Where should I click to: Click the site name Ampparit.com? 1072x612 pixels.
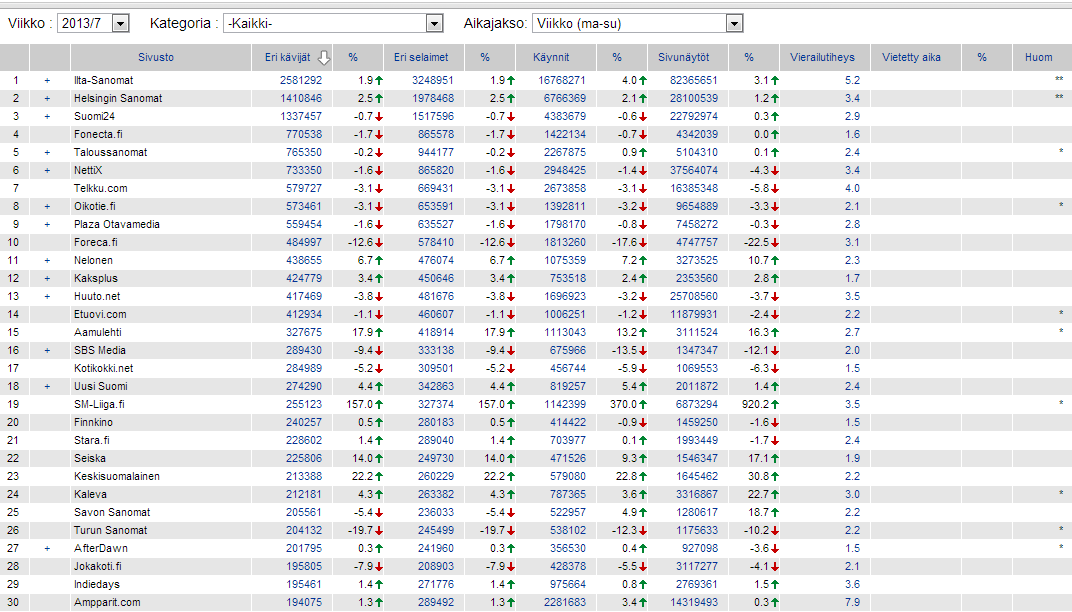pyautogui.click(x=107, y=602)
